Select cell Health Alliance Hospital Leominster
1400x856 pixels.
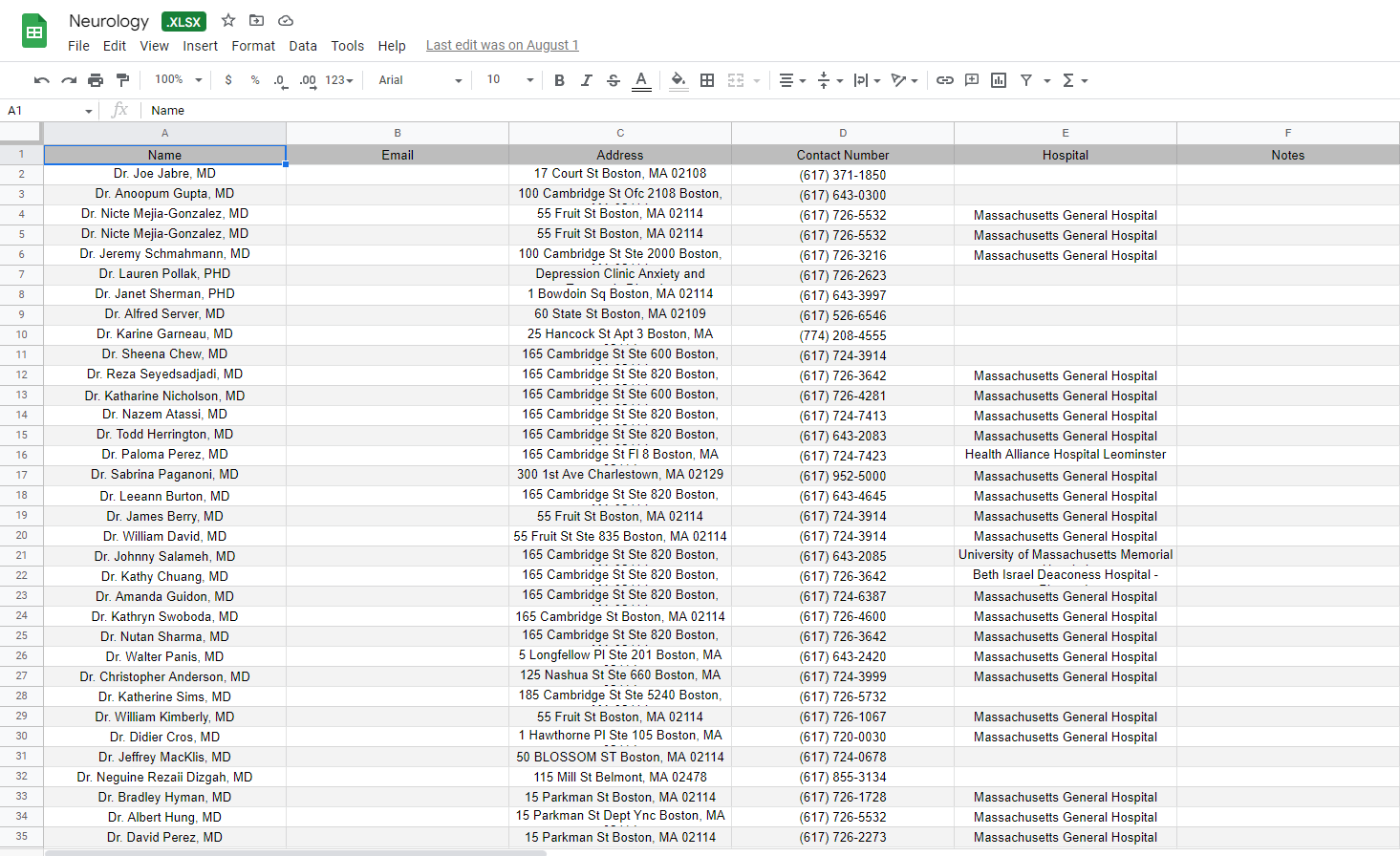[1066, 456]
